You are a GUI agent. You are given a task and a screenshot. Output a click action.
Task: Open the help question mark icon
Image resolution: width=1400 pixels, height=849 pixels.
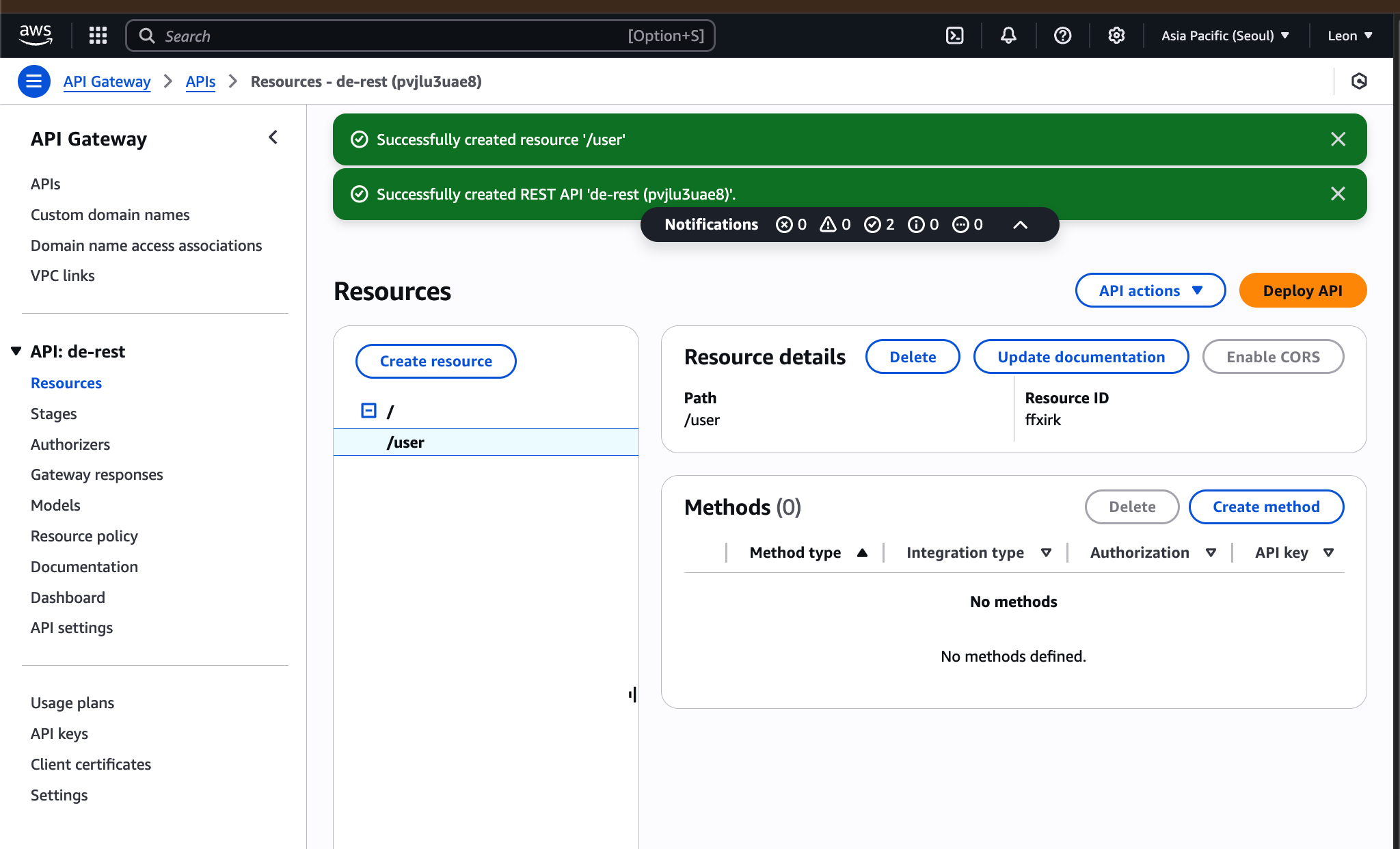[x=1062, y=36]
